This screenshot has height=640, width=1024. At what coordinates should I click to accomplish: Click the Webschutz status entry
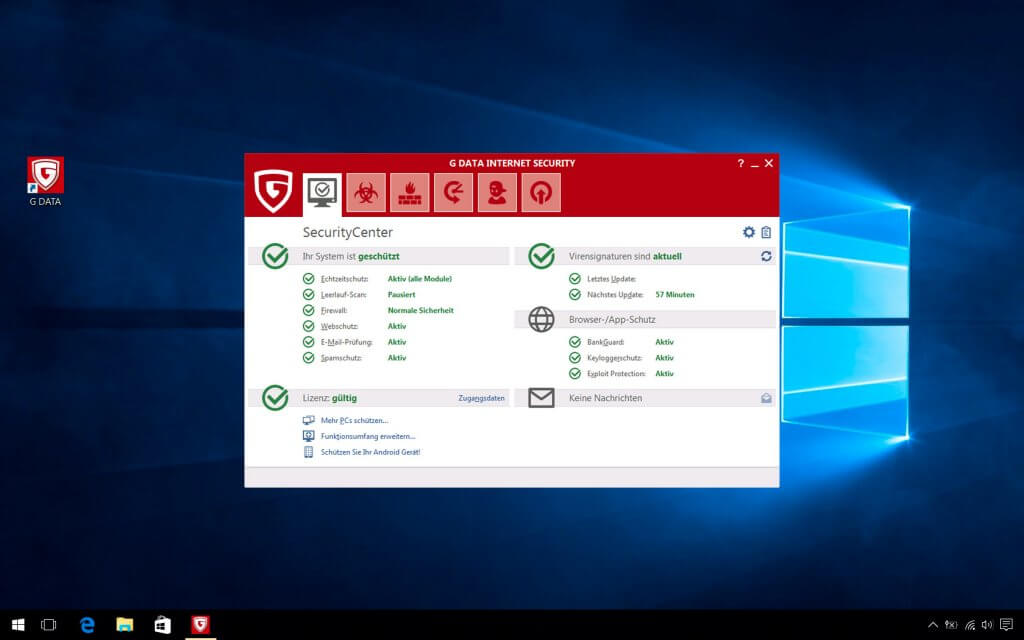pos(340,326)
